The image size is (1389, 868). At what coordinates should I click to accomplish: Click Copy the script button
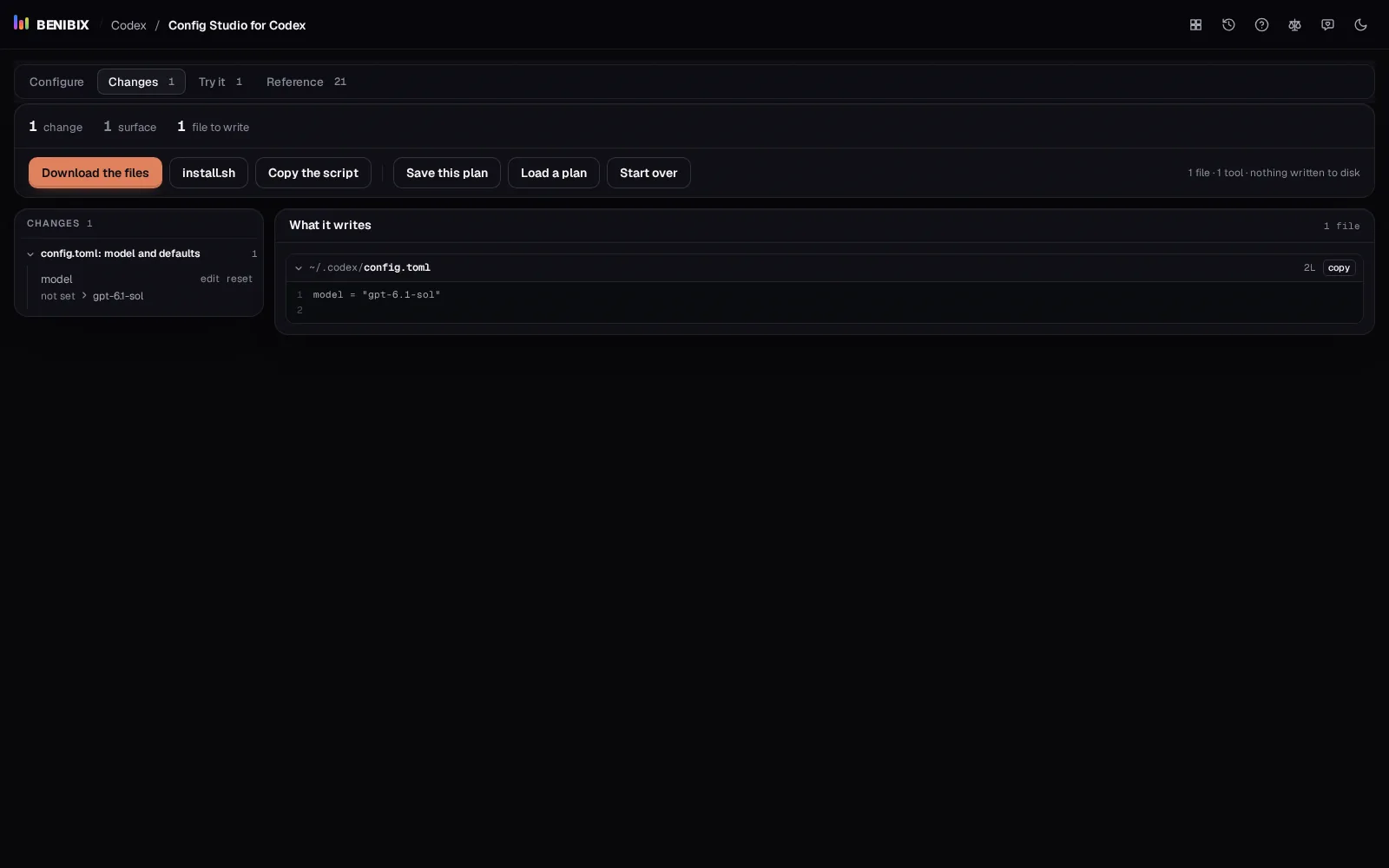coord(313,173)
